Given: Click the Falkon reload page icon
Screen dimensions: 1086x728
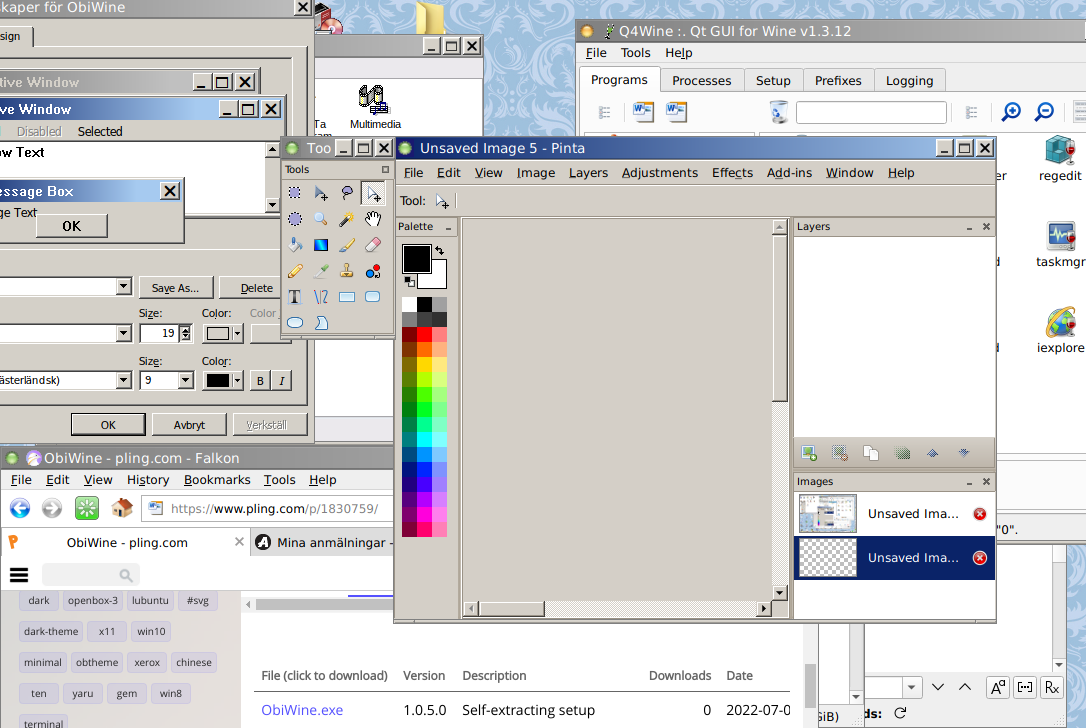Looking at the screenshot, I should point(87,508).
